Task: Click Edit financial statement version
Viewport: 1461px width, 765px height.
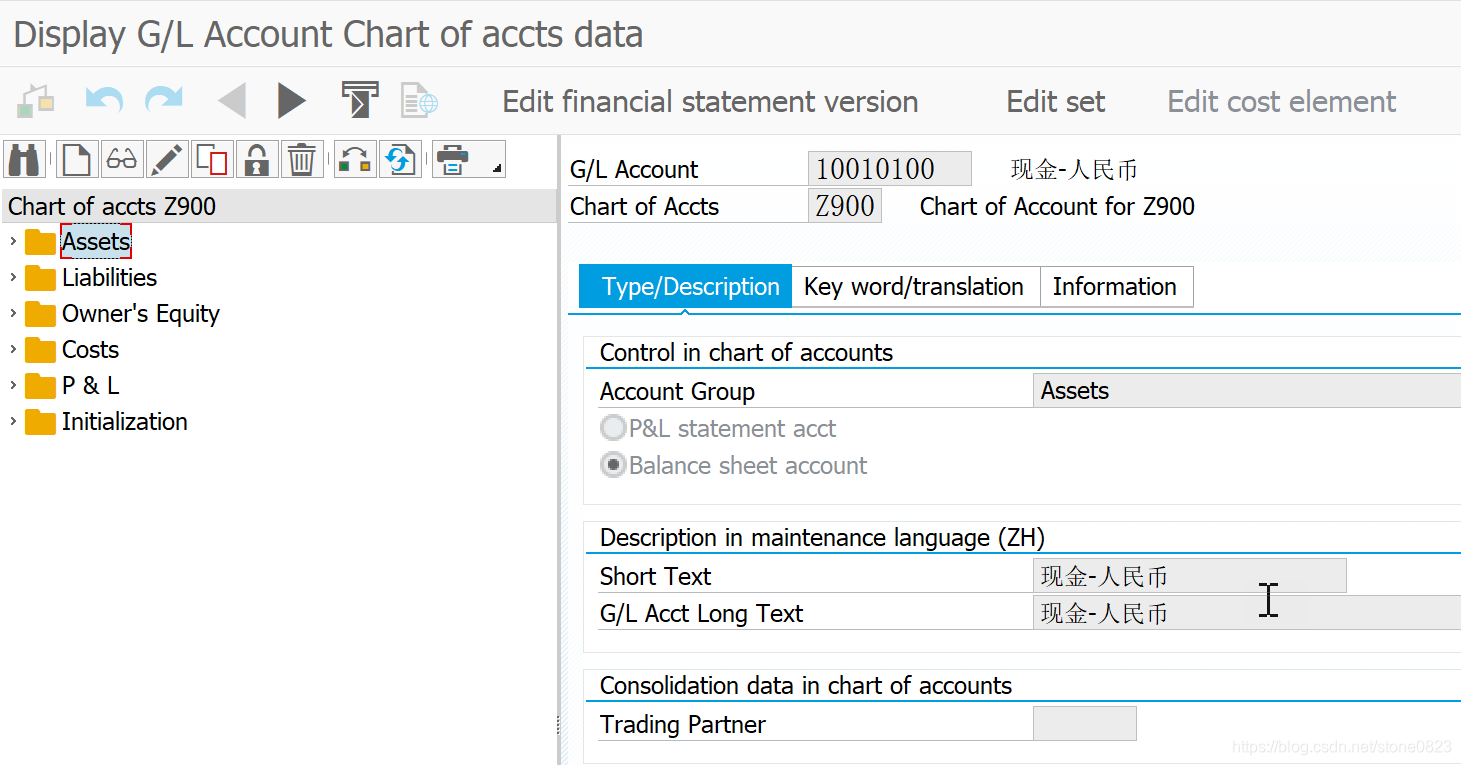Action: (710, 102)
